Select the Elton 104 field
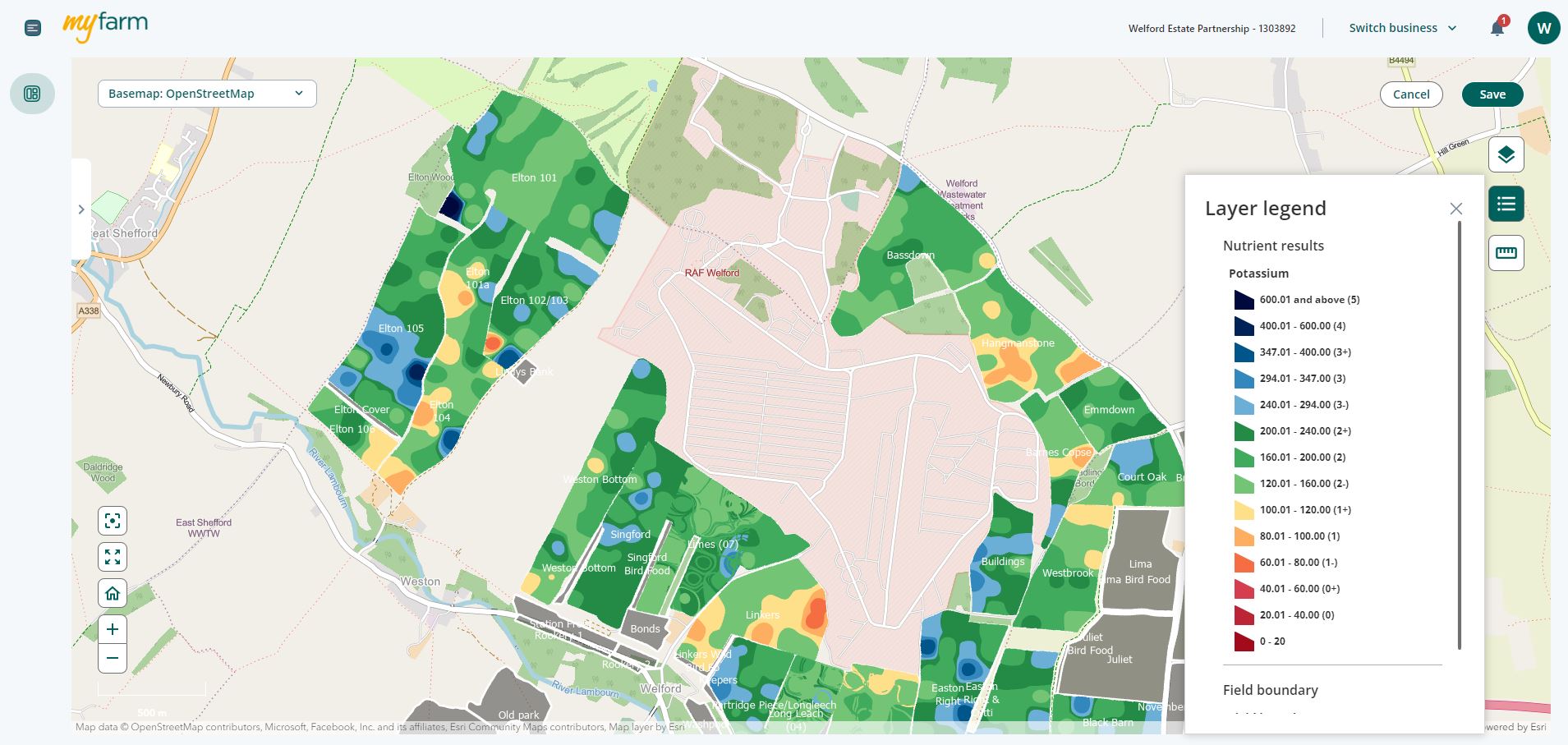Image resolution: width=1568 pixels, height=745 pixels. (x=441, y=411)
